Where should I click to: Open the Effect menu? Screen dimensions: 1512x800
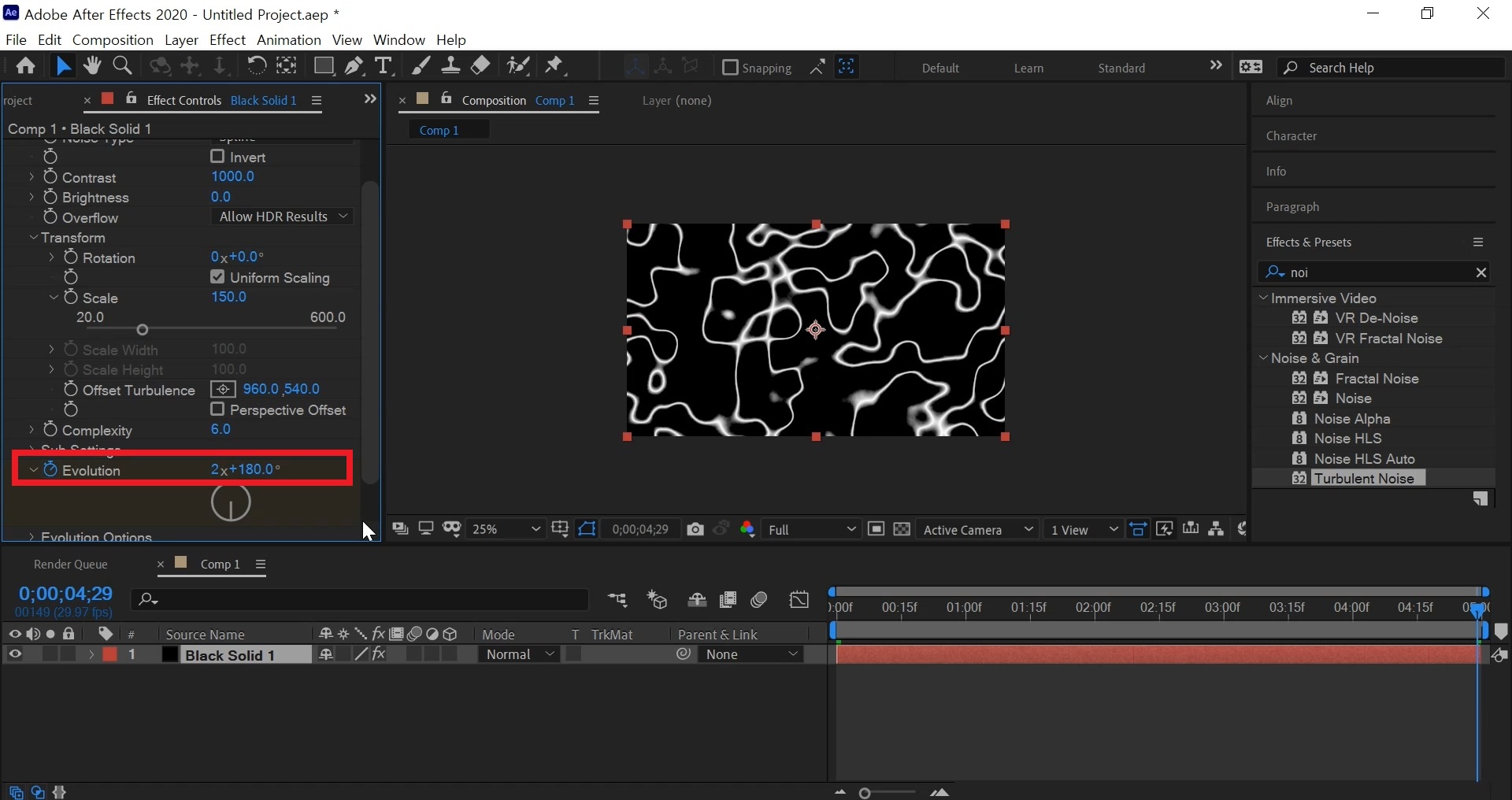(x=228, y=39)
